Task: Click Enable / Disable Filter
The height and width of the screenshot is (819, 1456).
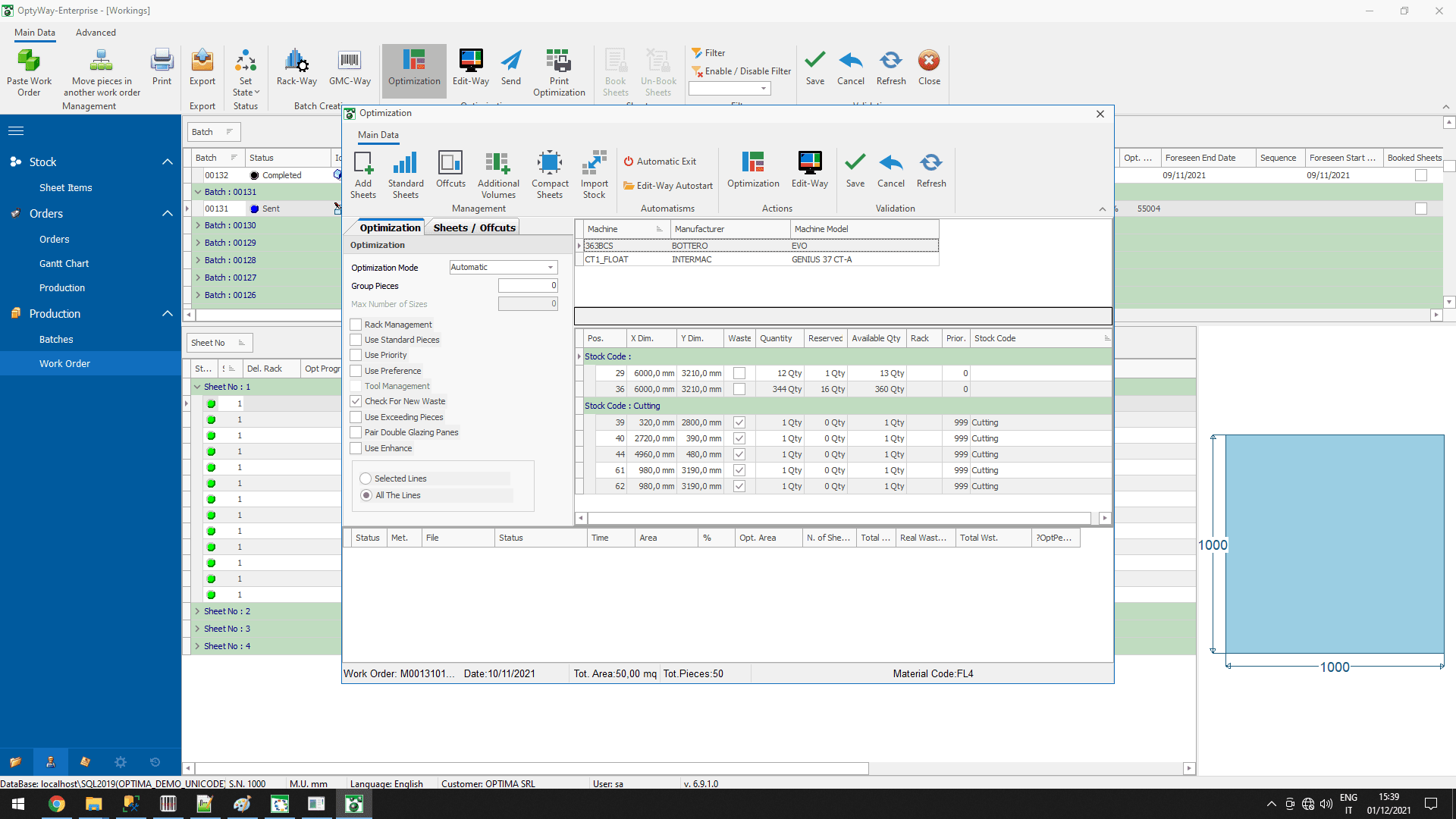Action: coord(741,71)
